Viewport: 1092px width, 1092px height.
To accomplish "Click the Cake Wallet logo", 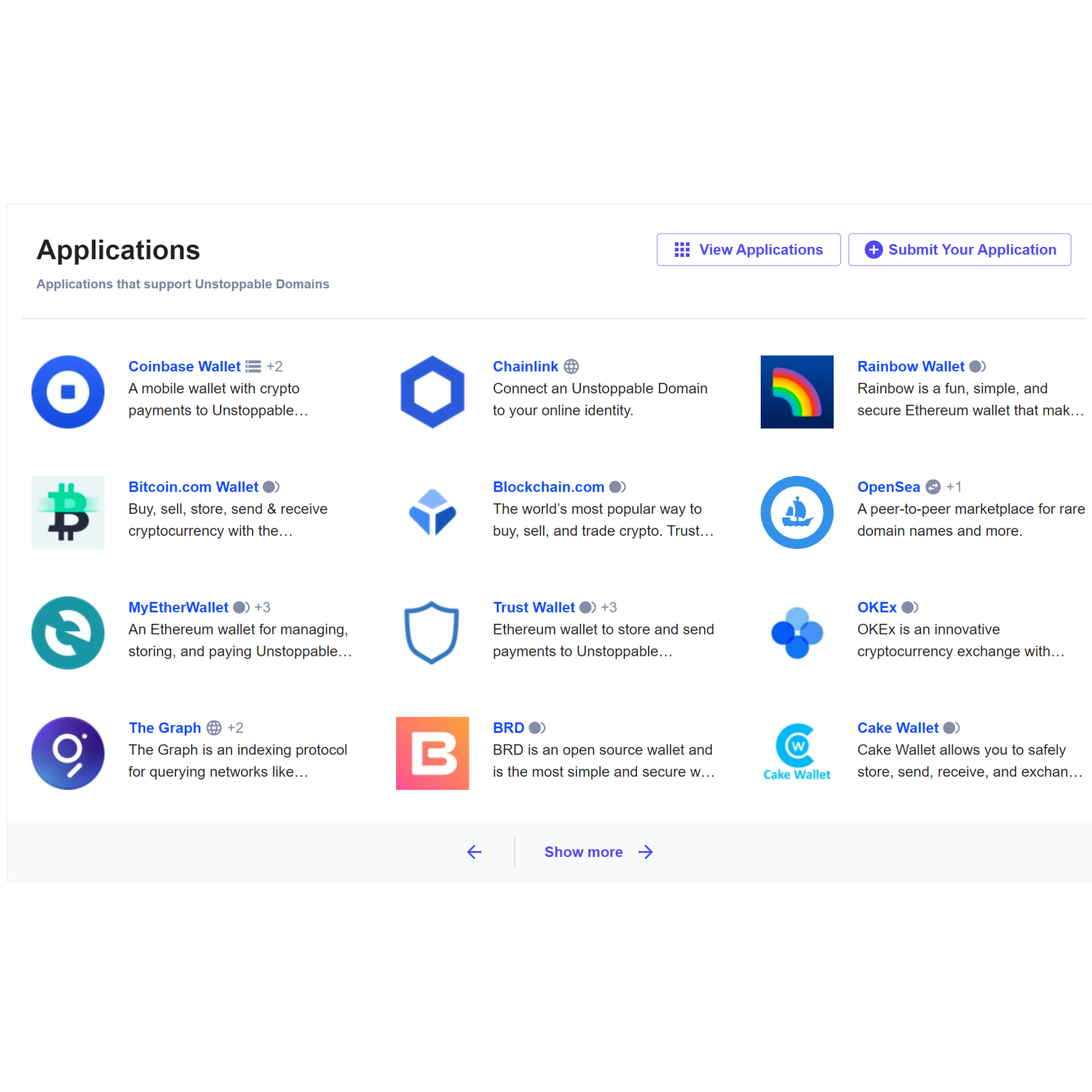I will [x=796, y=753].
